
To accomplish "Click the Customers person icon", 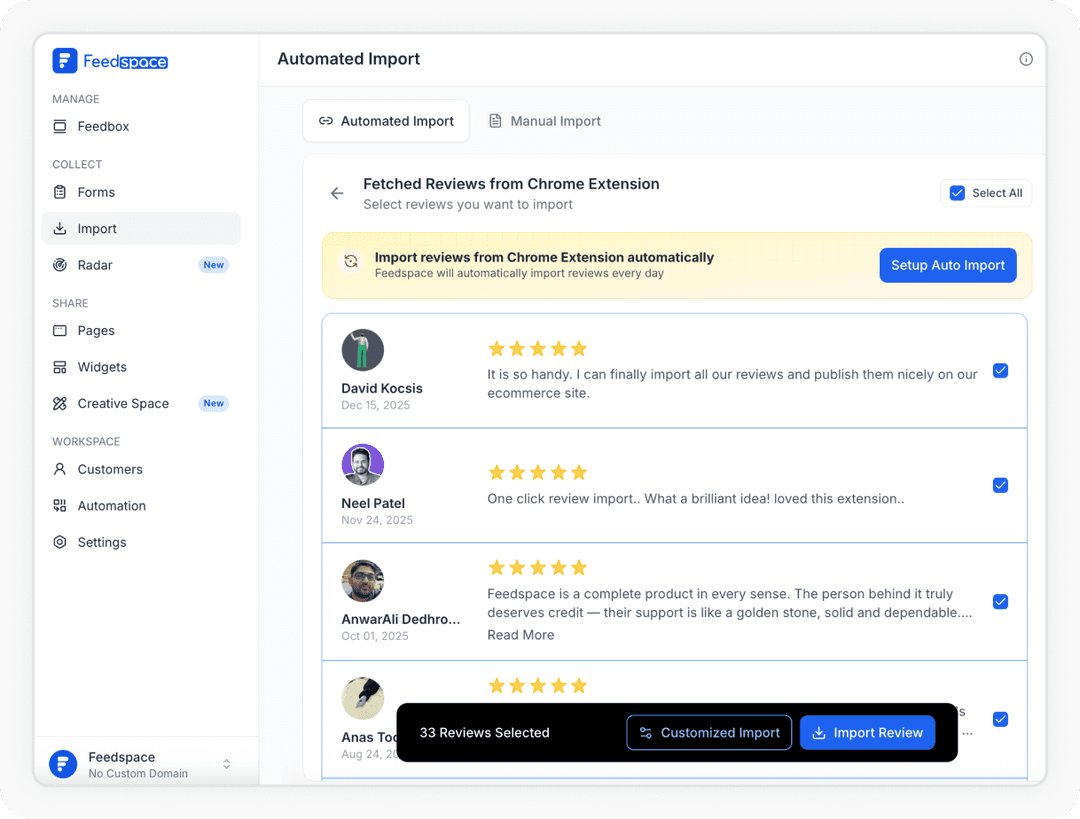I will tap(60, 469).
